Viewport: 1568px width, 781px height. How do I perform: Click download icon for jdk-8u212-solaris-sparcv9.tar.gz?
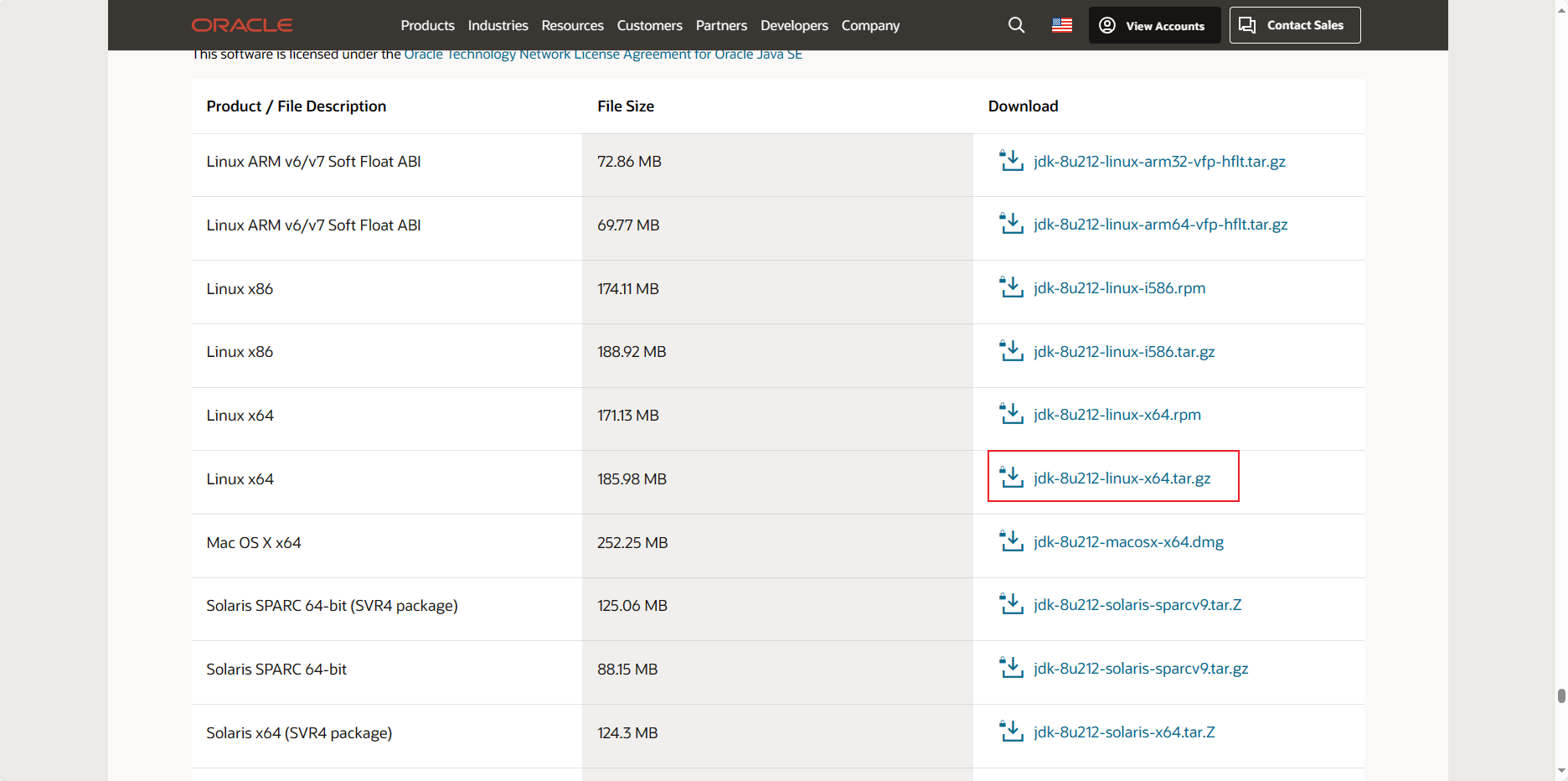1012,668
